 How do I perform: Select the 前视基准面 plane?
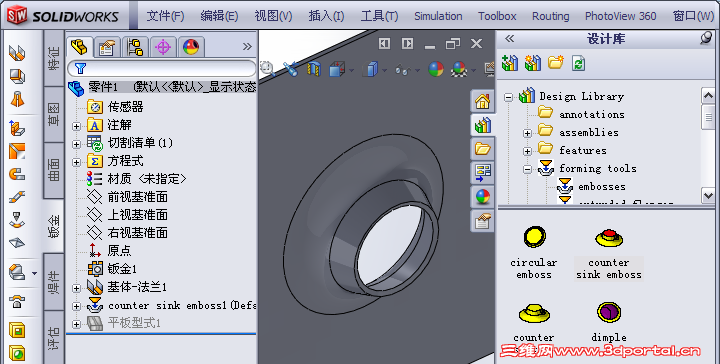(127, 197)
